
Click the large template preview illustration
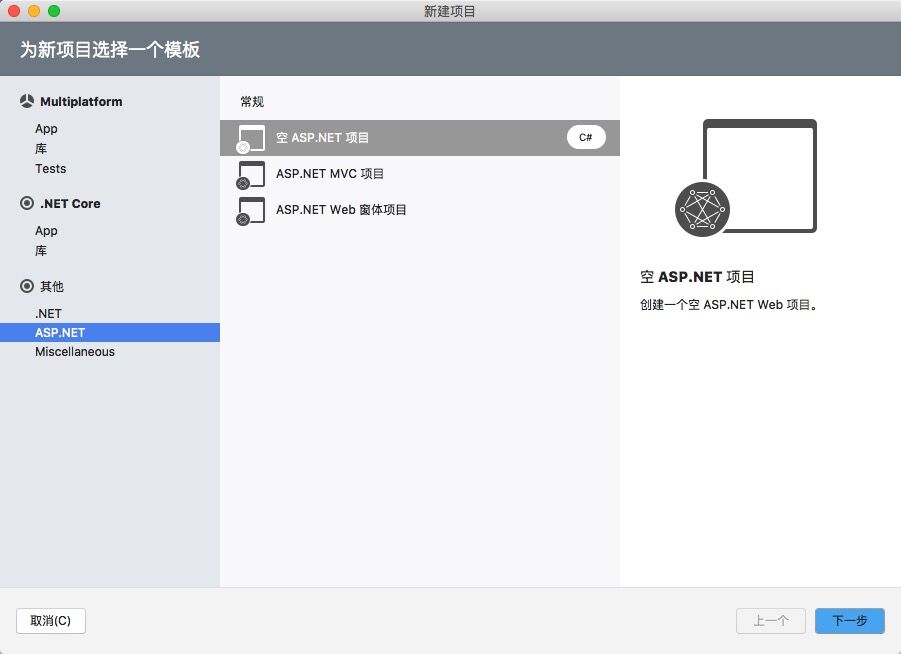click(x=745, y=177)
